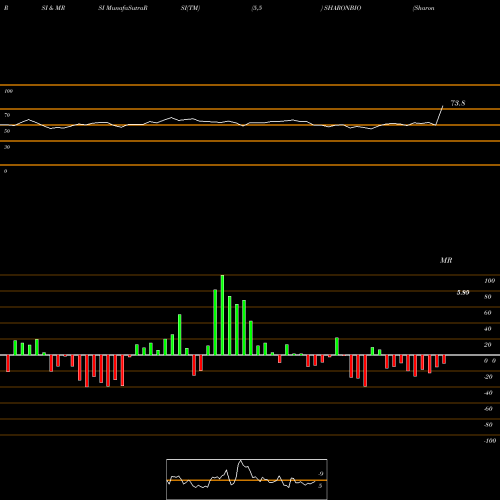This screenshot has height=500, width=500.
Task: Click the 60 label on MR axis
Action: [x=488, y=313]
